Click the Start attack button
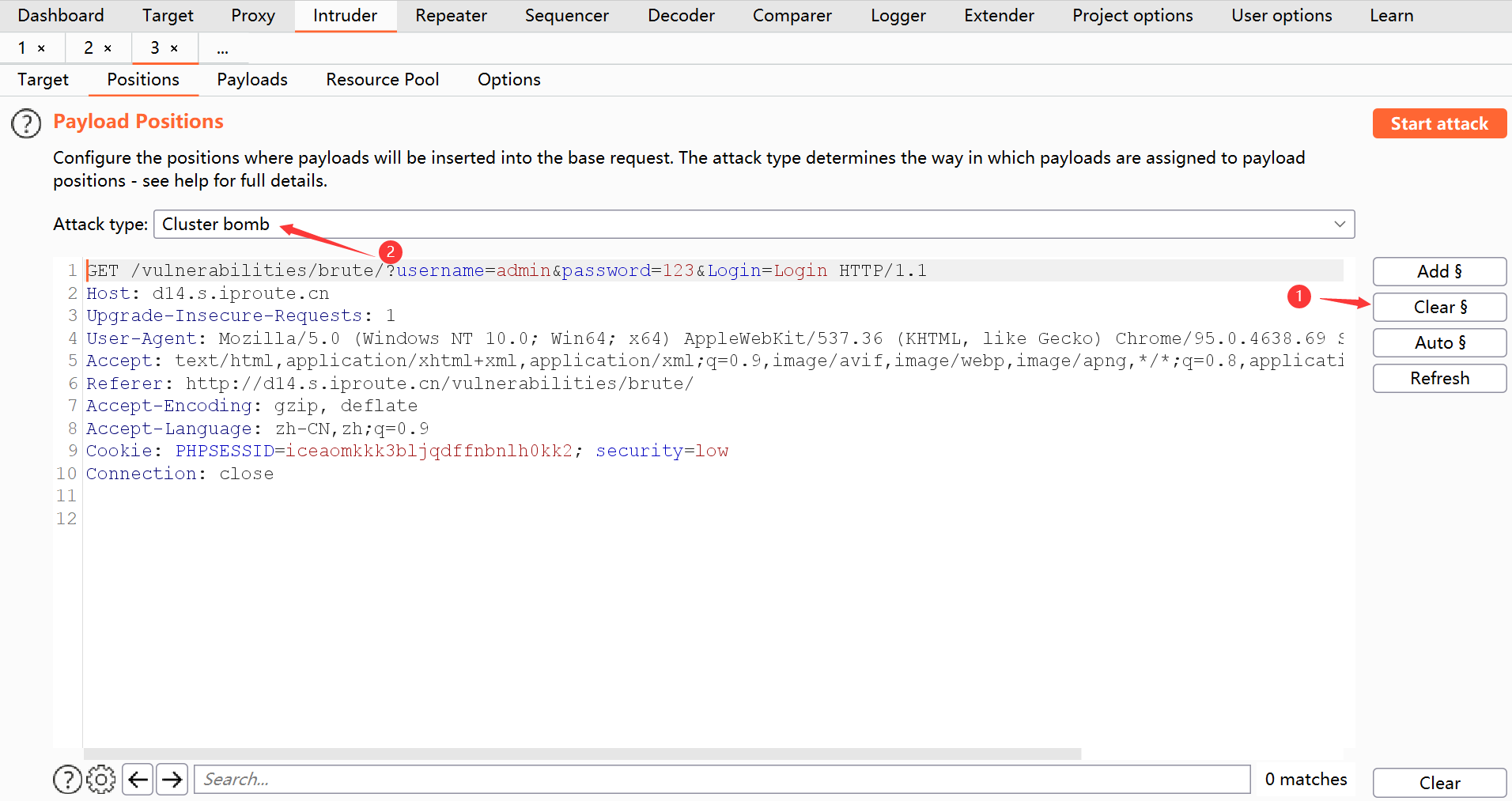Screen dimensions: 1512x801 [x=1438, y=124]
